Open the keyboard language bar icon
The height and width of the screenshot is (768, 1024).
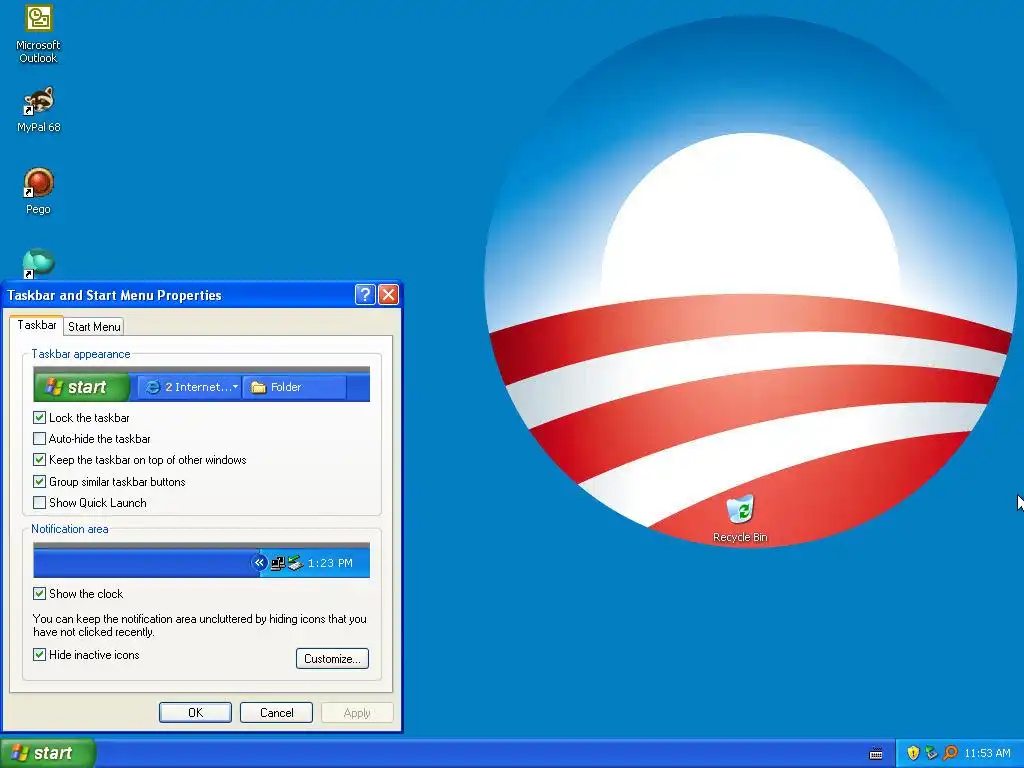click(x=876, y=754)
